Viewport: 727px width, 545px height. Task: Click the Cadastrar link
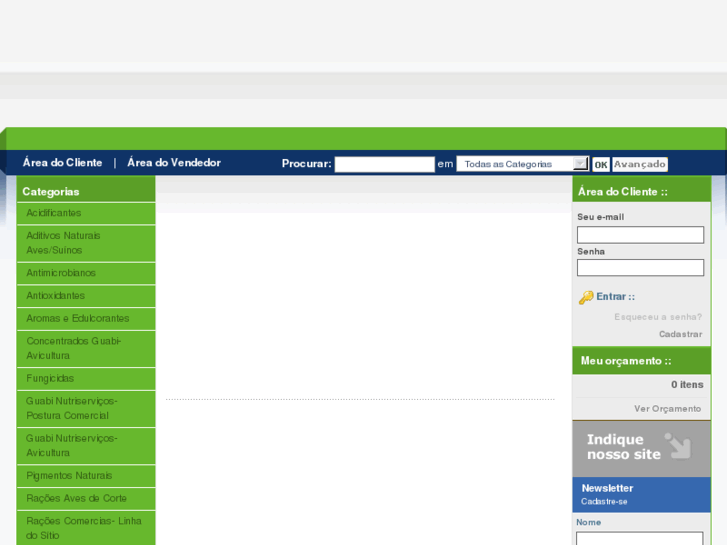click(681, 334)
